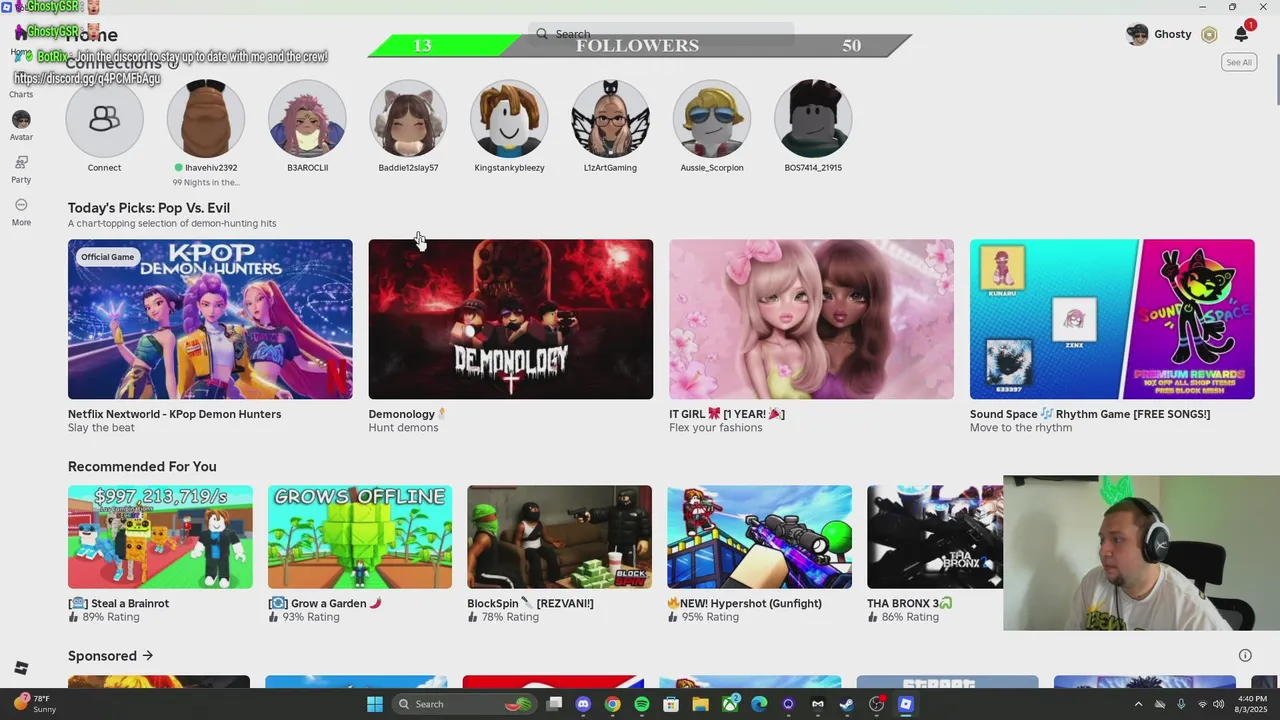Click See All for connections

(1239, 62)
